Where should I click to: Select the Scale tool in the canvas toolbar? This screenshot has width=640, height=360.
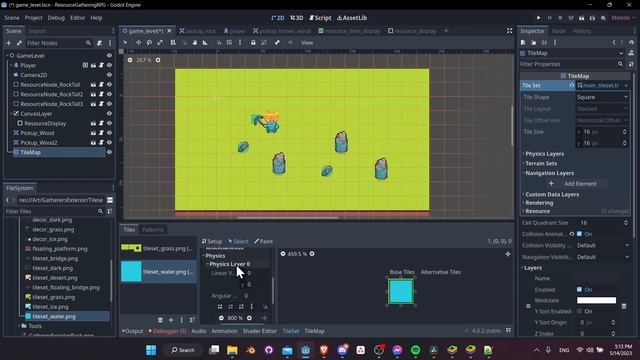(x=160, y=42)
